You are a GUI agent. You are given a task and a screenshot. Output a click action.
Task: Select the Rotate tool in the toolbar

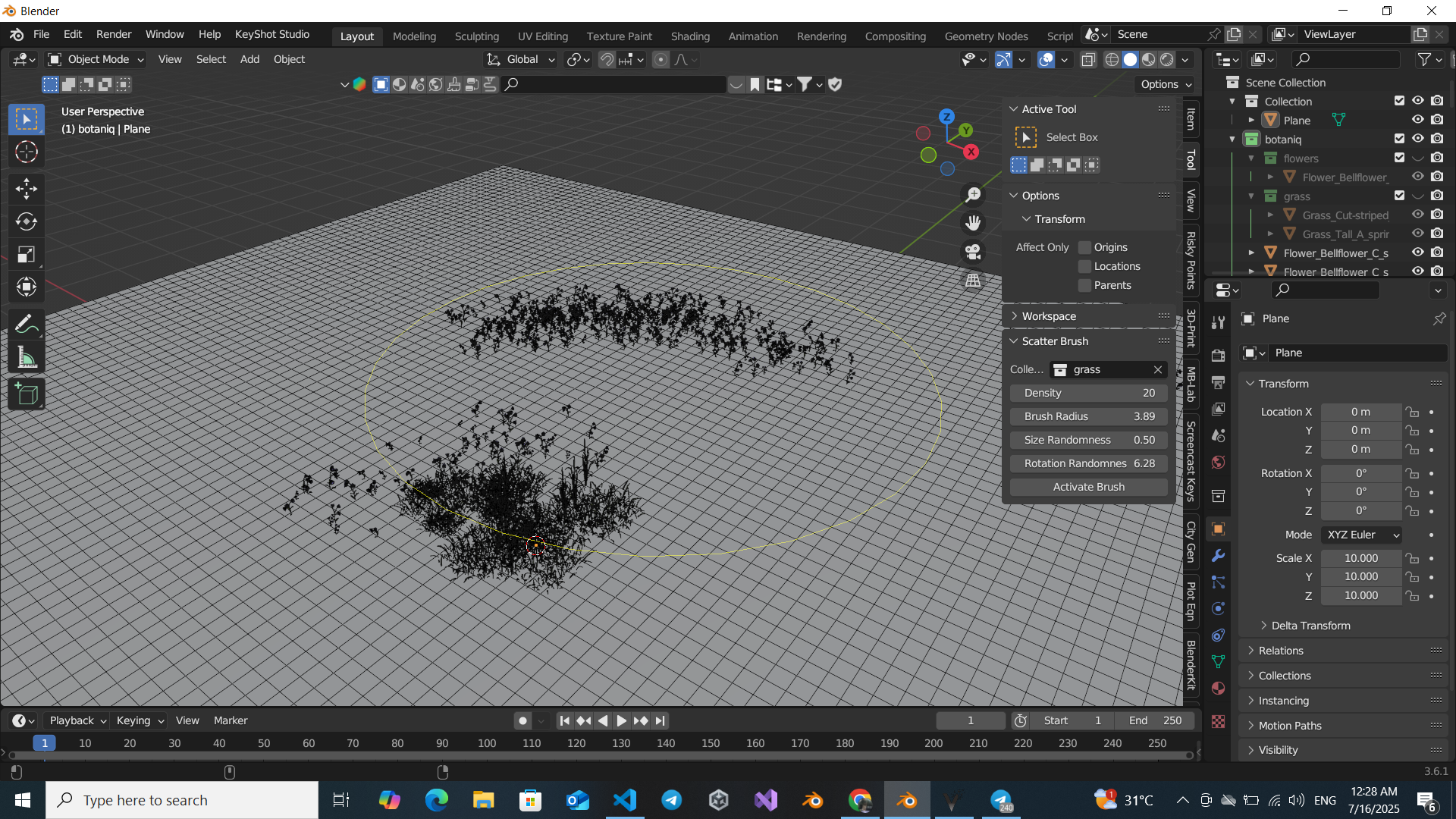click(27, 221)
